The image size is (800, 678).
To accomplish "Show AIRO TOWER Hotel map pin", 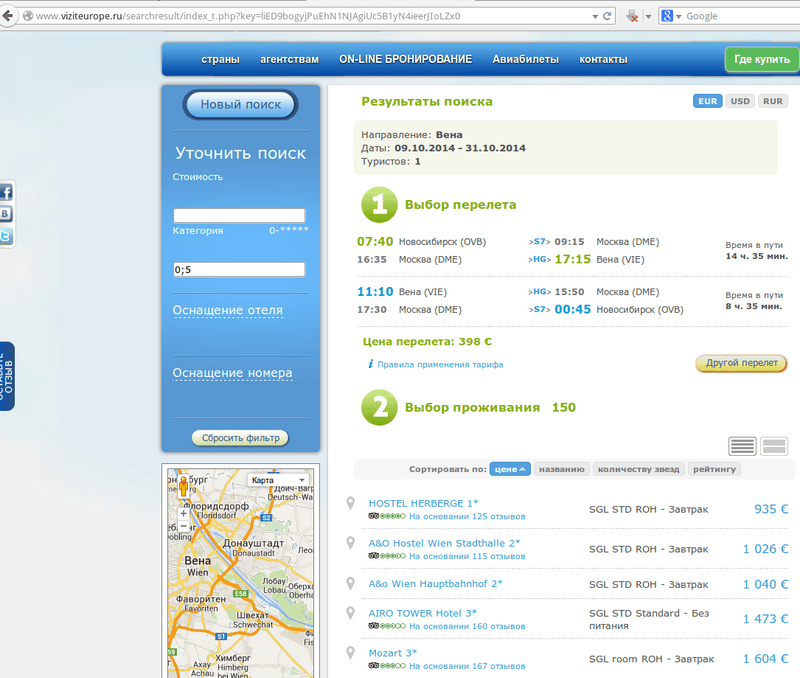I will 351,613.
